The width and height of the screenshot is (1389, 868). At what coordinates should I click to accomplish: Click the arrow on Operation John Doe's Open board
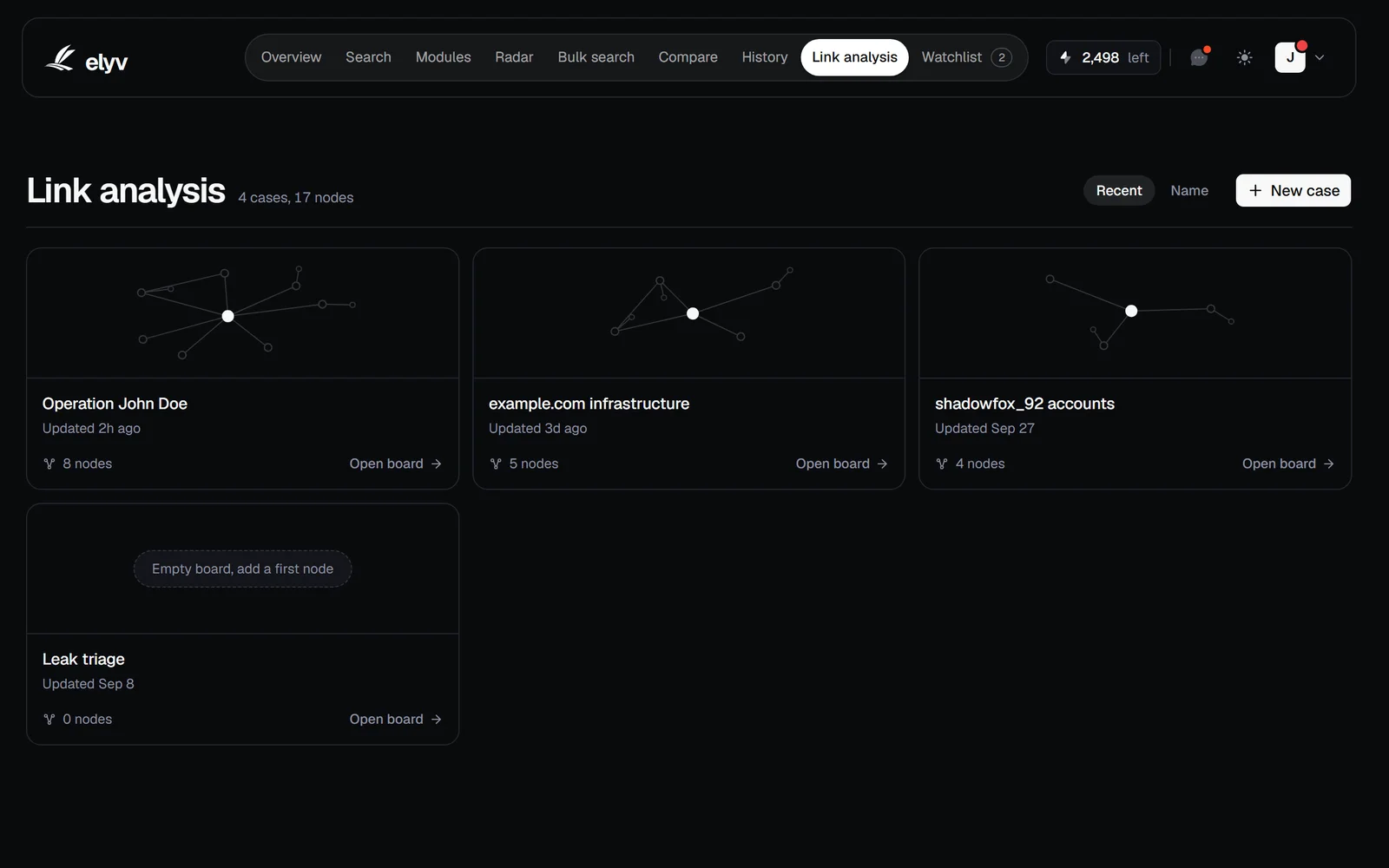coord(437,464)
